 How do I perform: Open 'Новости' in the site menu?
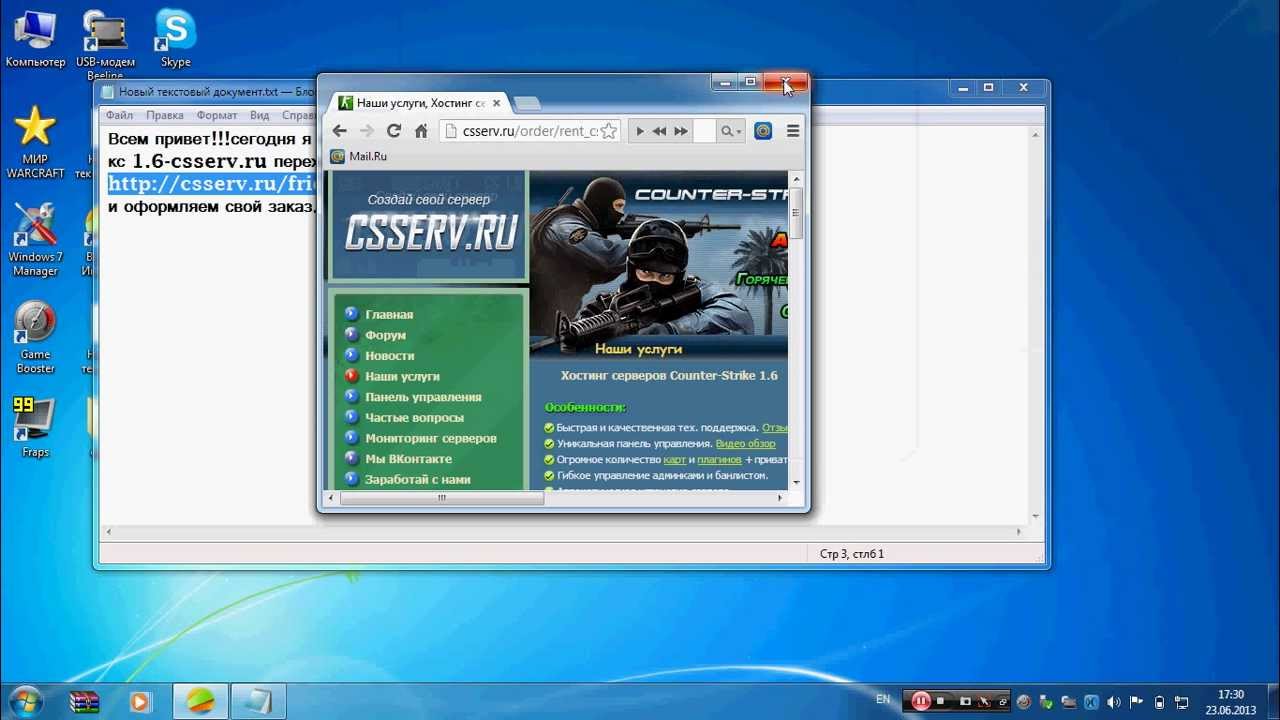pyautogui.click(x=389, y=355)
